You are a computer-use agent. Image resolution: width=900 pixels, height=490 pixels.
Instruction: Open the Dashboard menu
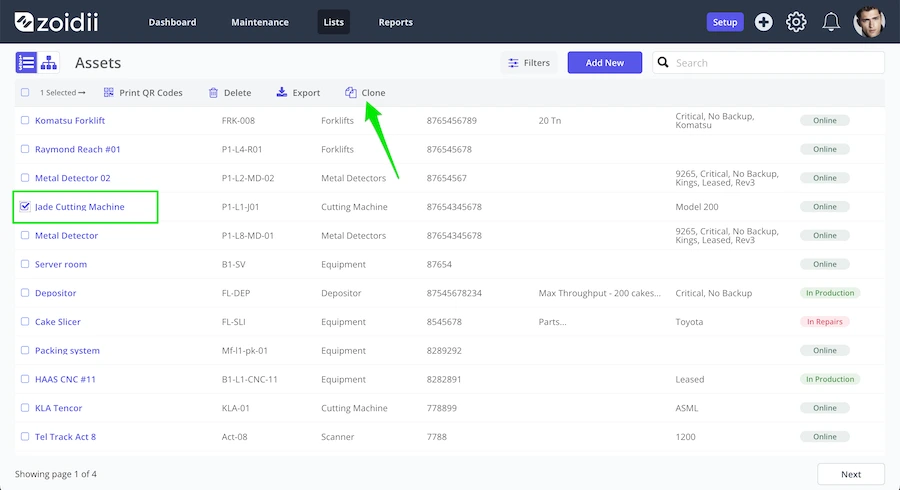pyautogui.click(x=172, y=22)
